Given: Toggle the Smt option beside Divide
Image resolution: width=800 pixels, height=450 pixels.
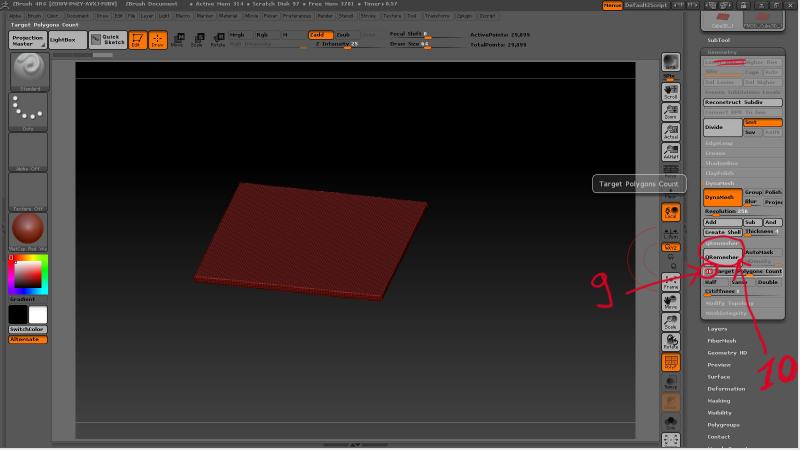Looking at the screenshot, I should click(762, 122).
